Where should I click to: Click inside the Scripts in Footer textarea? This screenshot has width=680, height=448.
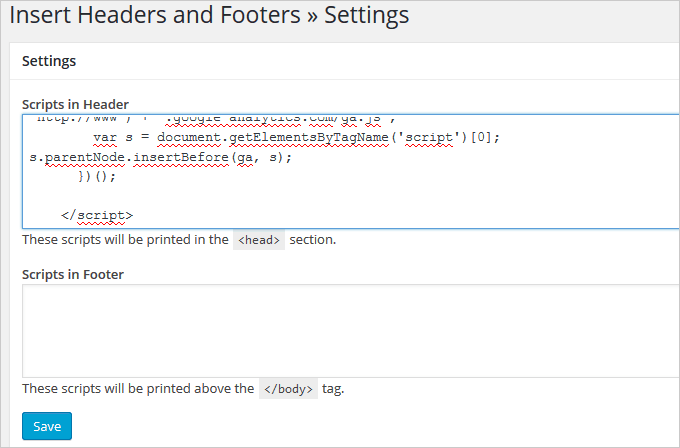pos(351,331)
